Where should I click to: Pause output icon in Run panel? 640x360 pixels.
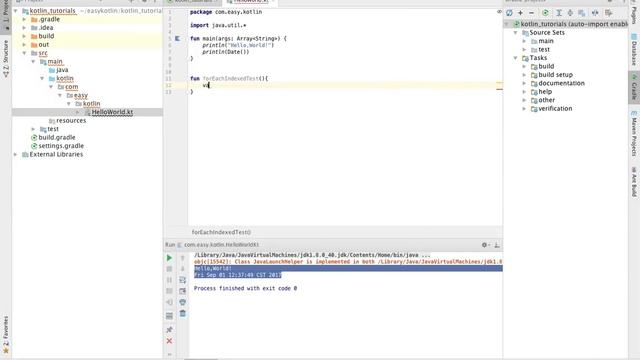pyautogui.click(x=169, y=280)
